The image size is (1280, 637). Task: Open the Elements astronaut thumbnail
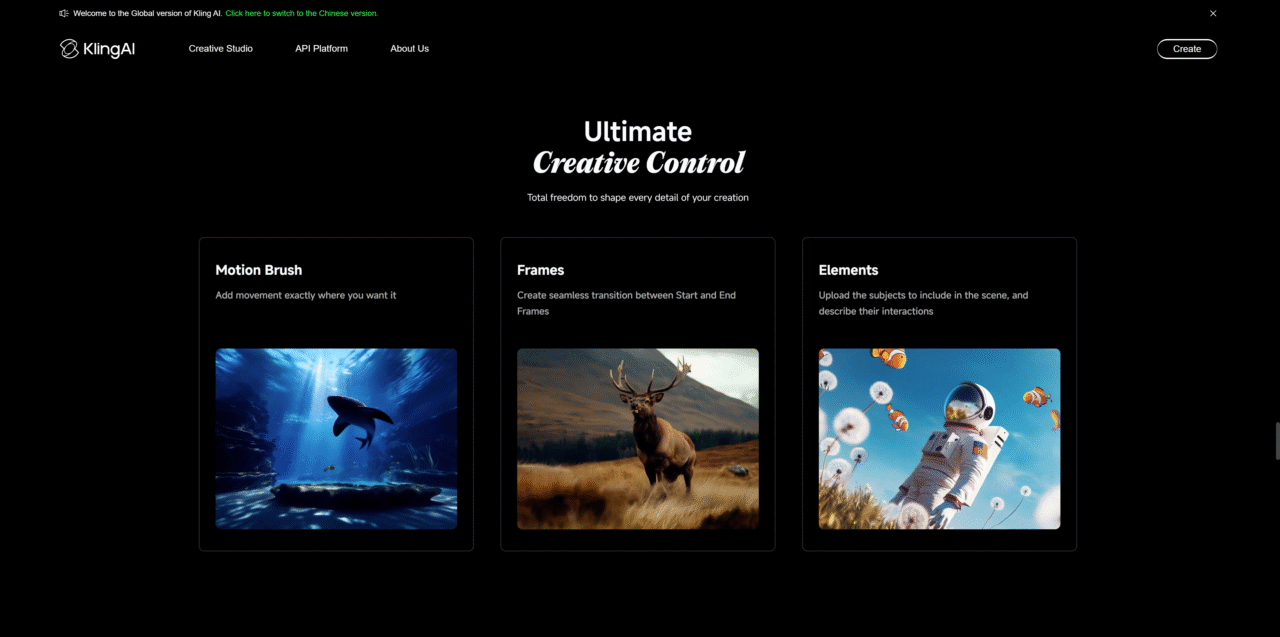939,438
